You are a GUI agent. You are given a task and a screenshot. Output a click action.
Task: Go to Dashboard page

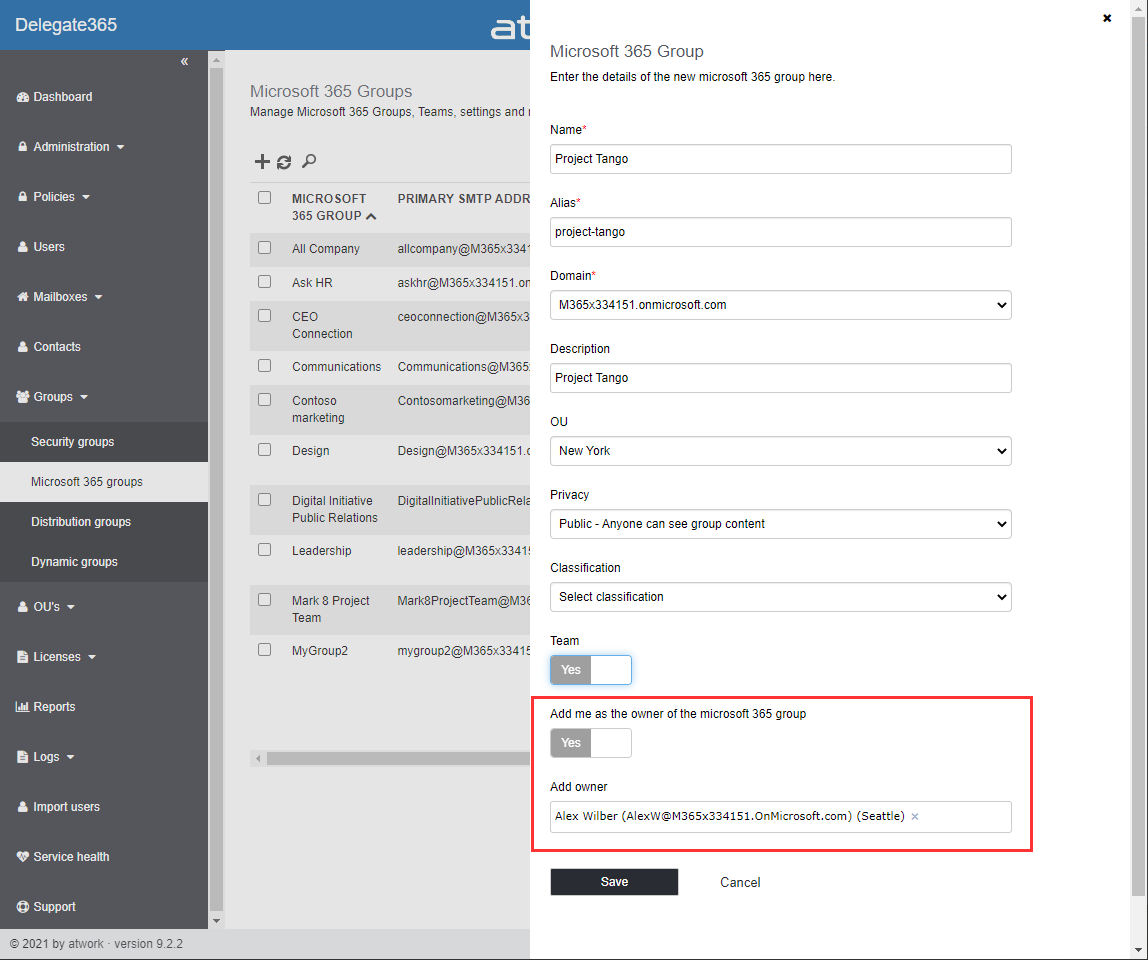[x=63, y=97]
